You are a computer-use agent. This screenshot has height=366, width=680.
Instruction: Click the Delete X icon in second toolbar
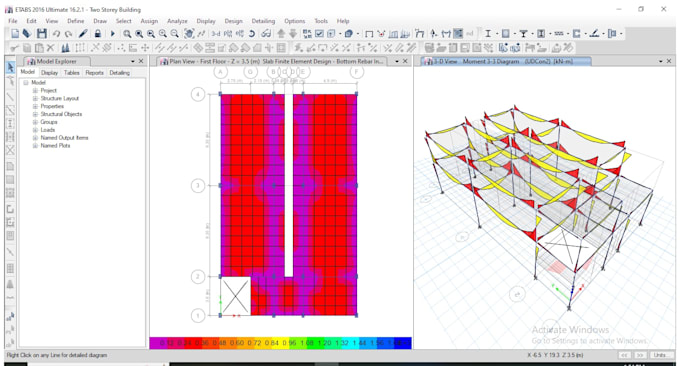(51, 48)
